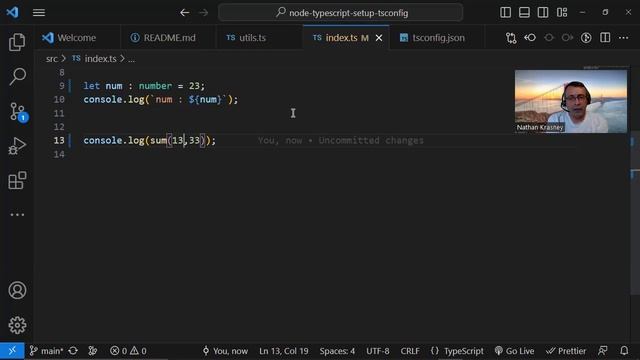Go forward using the right arrow

[203, 13]
